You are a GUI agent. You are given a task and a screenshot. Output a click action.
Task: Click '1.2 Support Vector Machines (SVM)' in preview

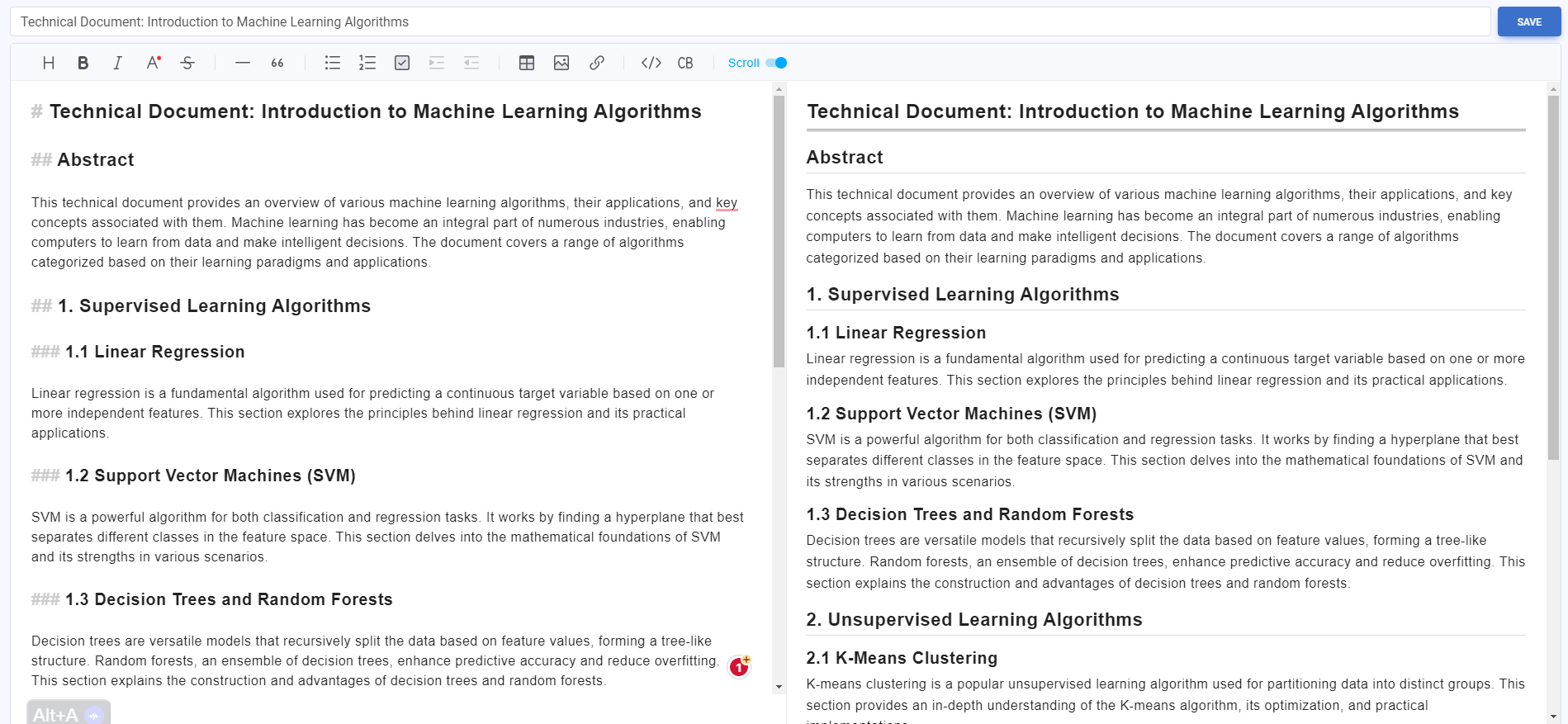pos(951,414)
